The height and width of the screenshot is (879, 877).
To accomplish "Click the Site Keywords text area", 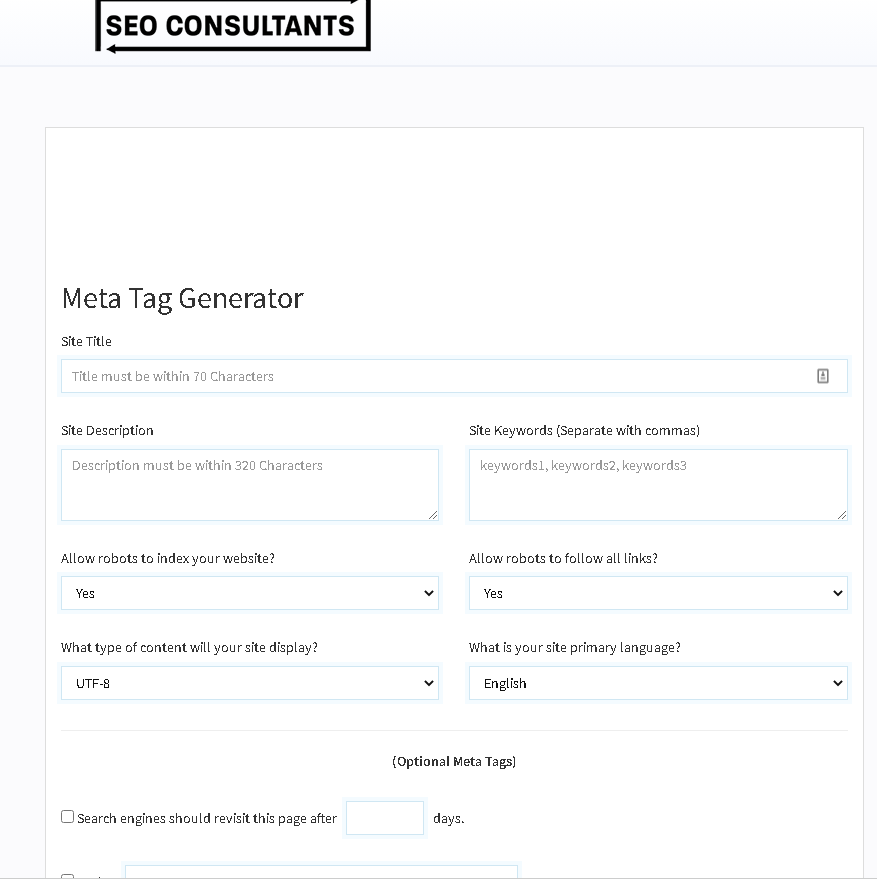I will click(x=657, y=484).
